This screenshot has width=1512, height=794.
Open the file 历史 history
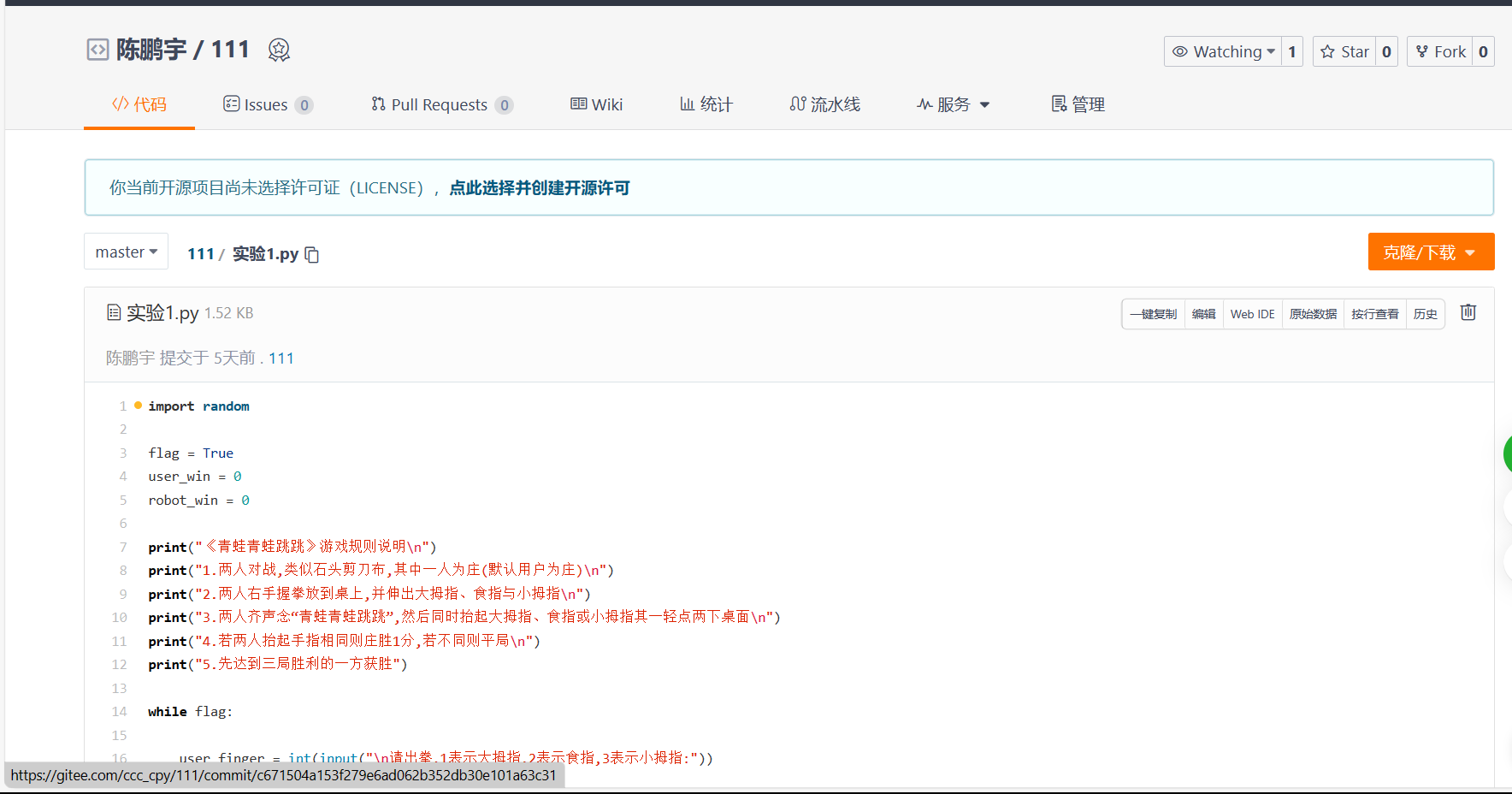pyautogui.click(x=1426, y=314)
